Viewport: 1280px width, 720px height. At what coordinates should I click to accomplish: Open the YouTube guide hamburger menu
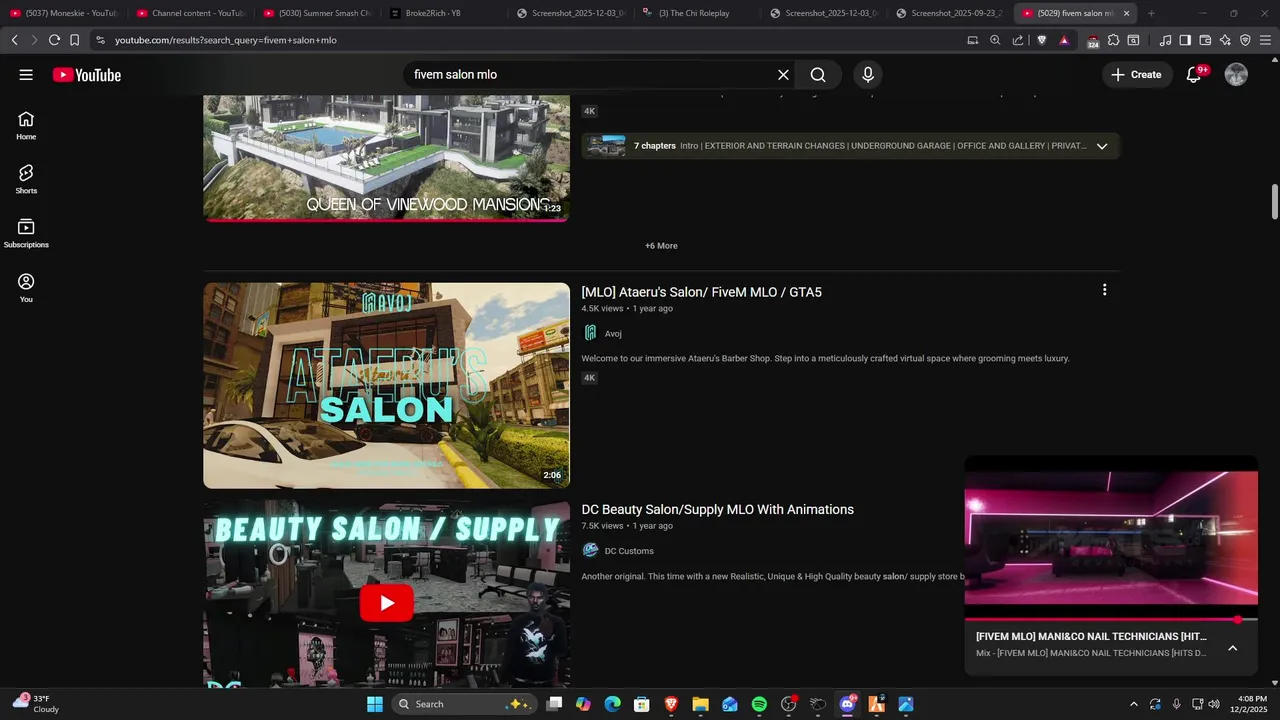[26, 75]
